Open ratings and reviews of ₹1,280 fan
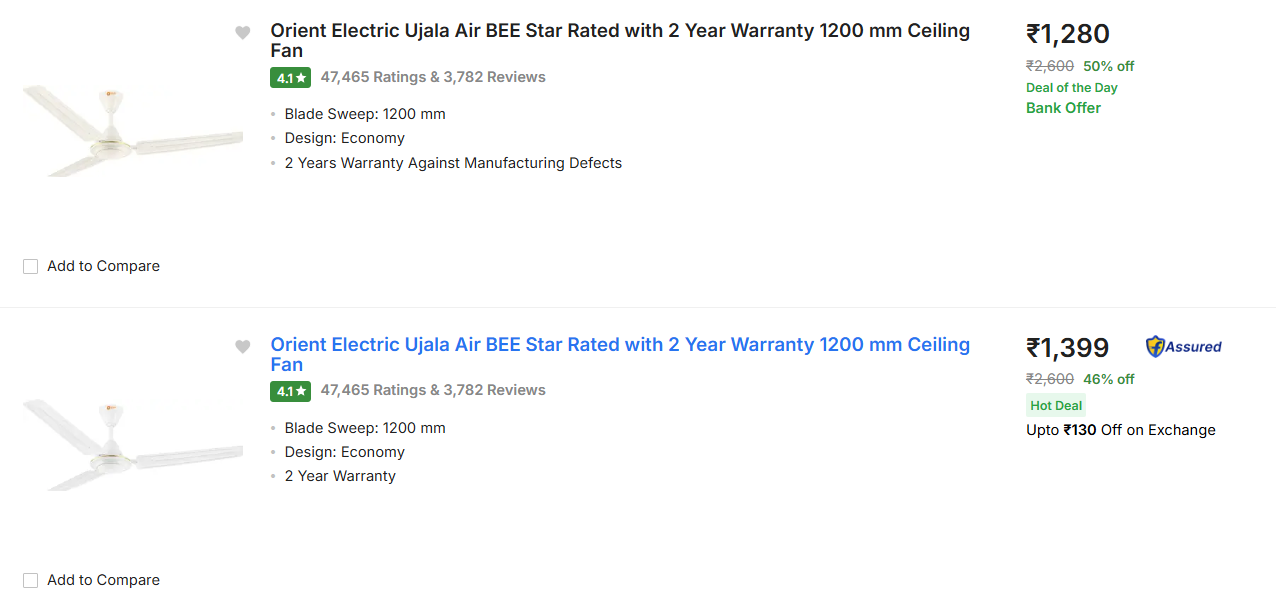 pyautogui.click(x=433, y=77)
